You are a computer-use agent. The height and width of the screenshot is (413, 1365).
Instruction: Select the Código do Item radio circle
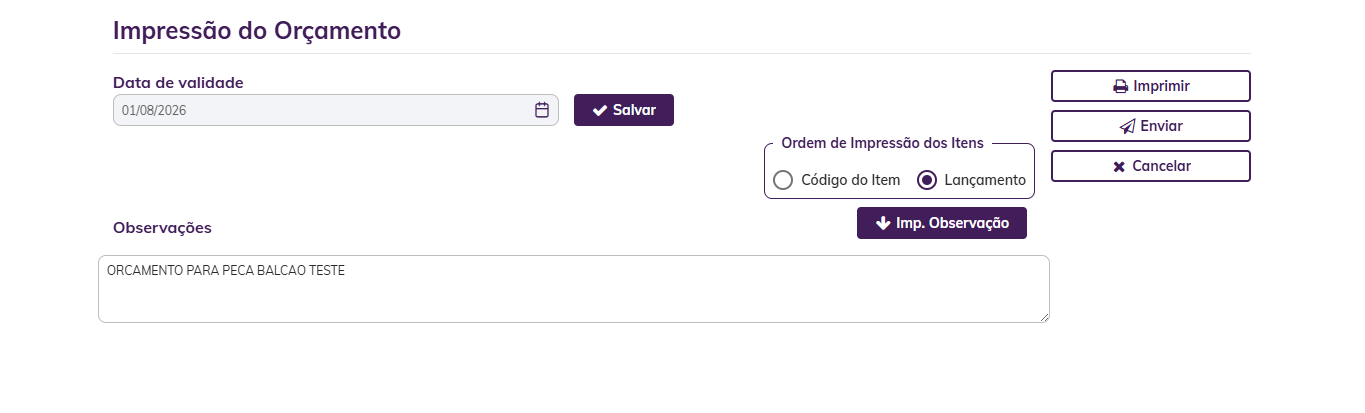(x=784, y=180)
